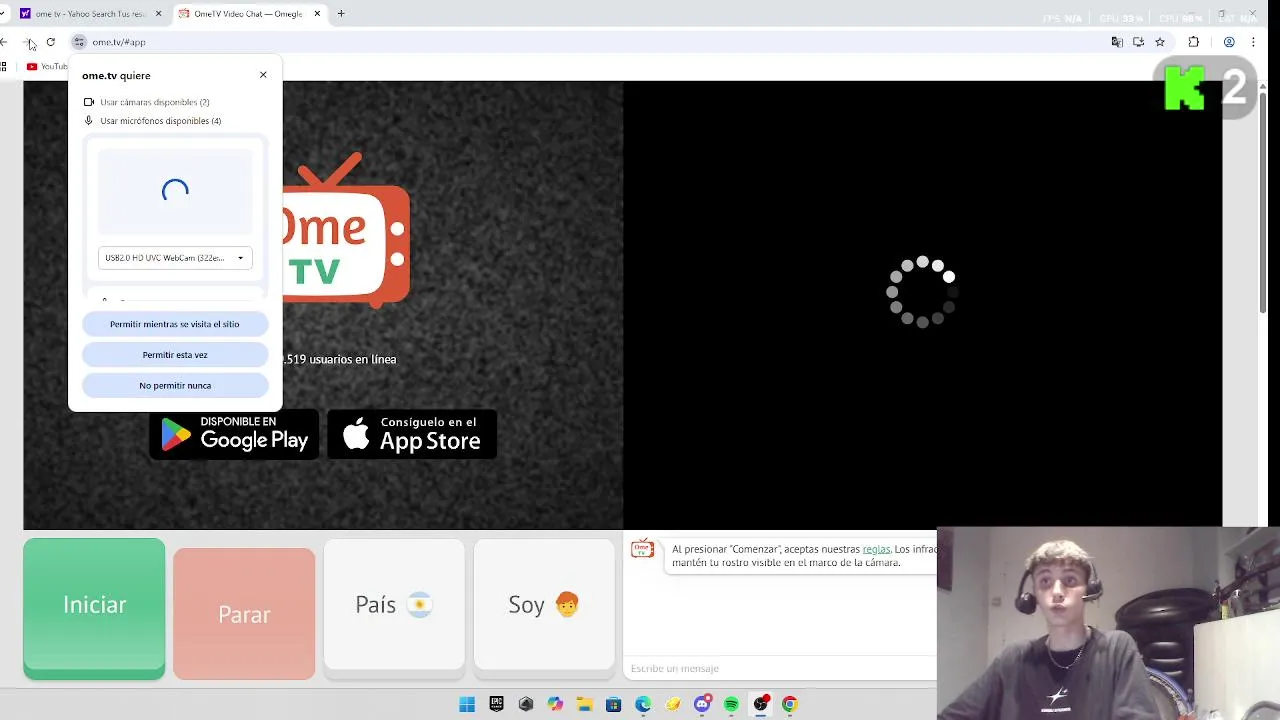Click Permitir esta vez button
The width and height of the screenshot is (1280, 720).
click(x=175, y=355)
